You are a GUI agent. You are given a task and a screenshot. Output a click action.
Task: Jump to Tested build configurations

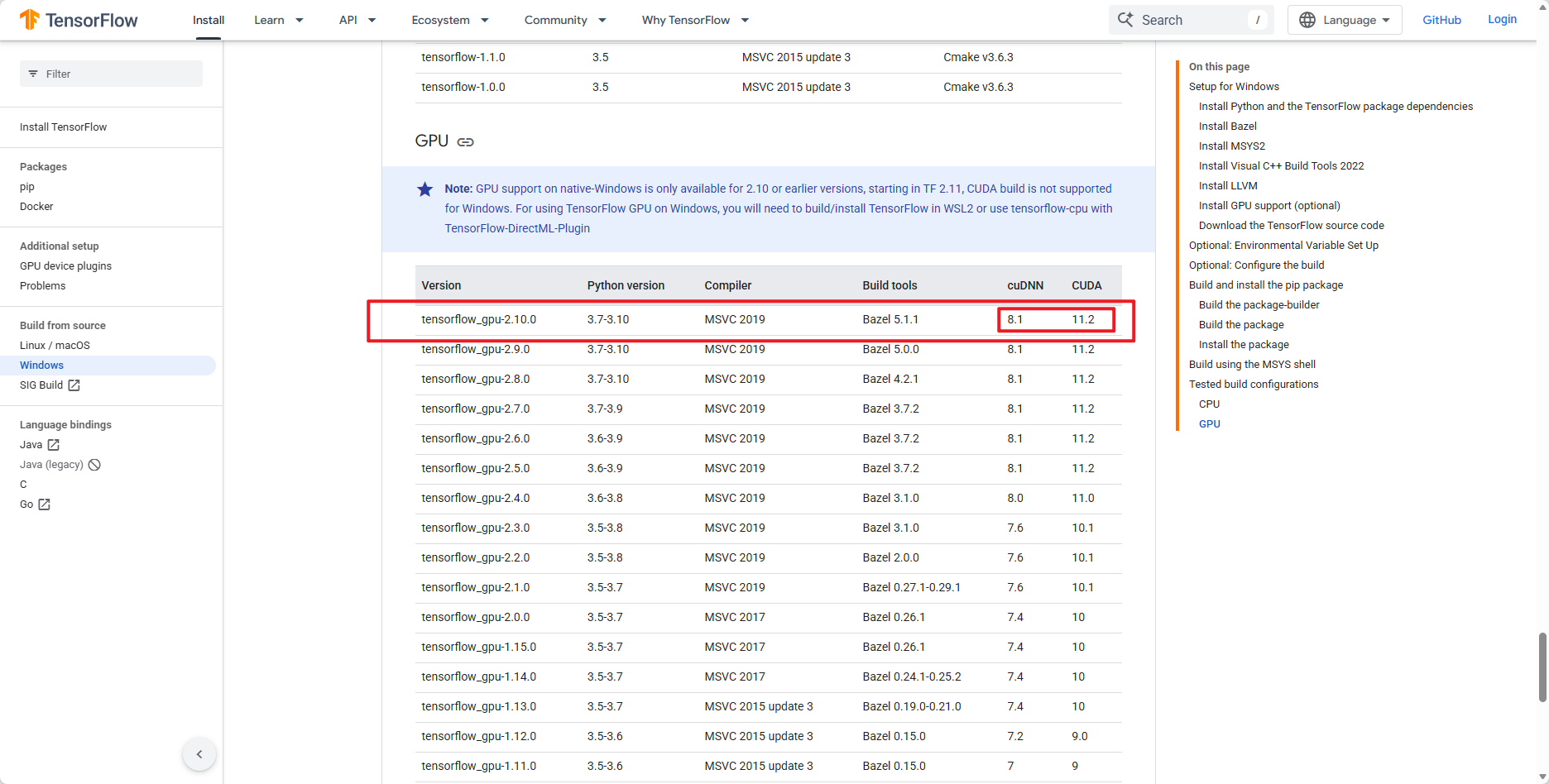click(x=1254, y=385)
